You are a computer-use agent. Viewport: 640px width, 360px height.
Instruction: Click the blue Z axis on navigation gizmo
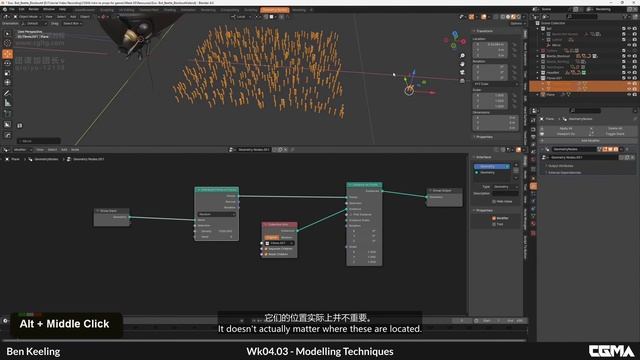coord(455,34)
